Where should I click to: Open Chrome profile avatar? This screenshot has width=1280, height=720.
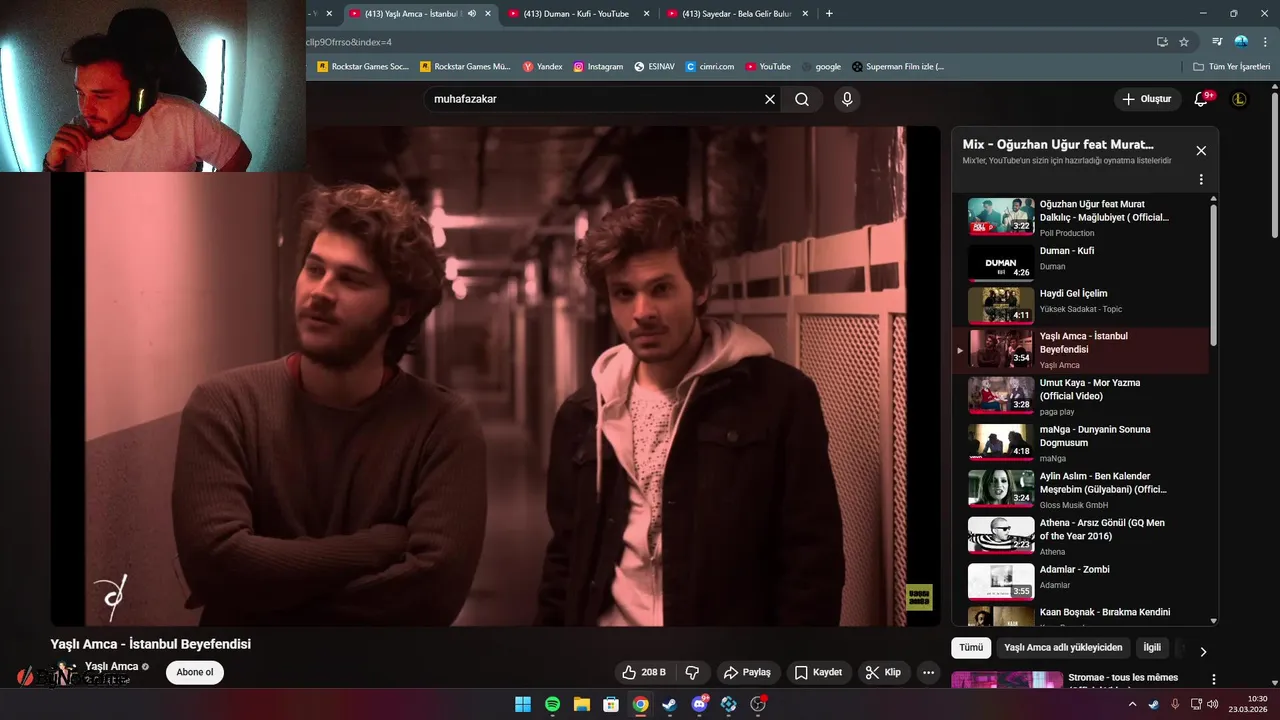pos(1241,42)
